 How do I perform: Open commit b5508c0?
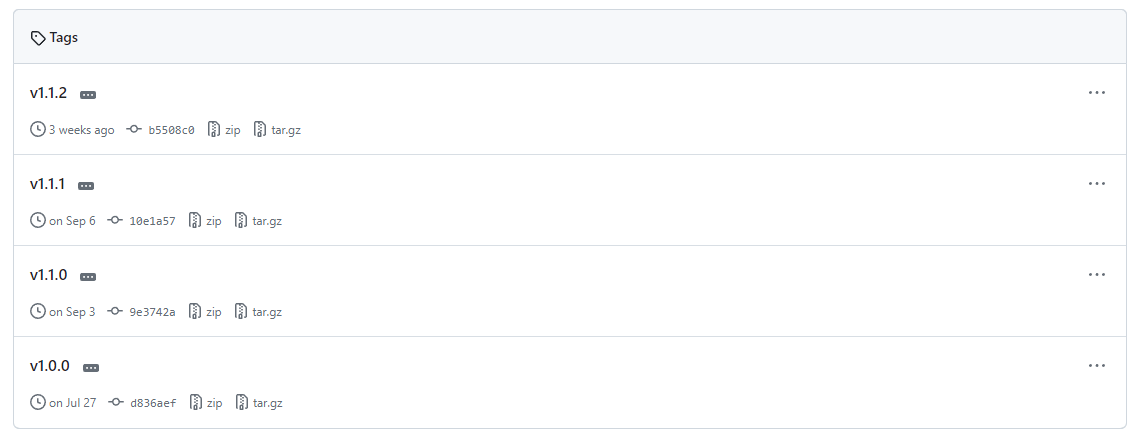[171, 130]
